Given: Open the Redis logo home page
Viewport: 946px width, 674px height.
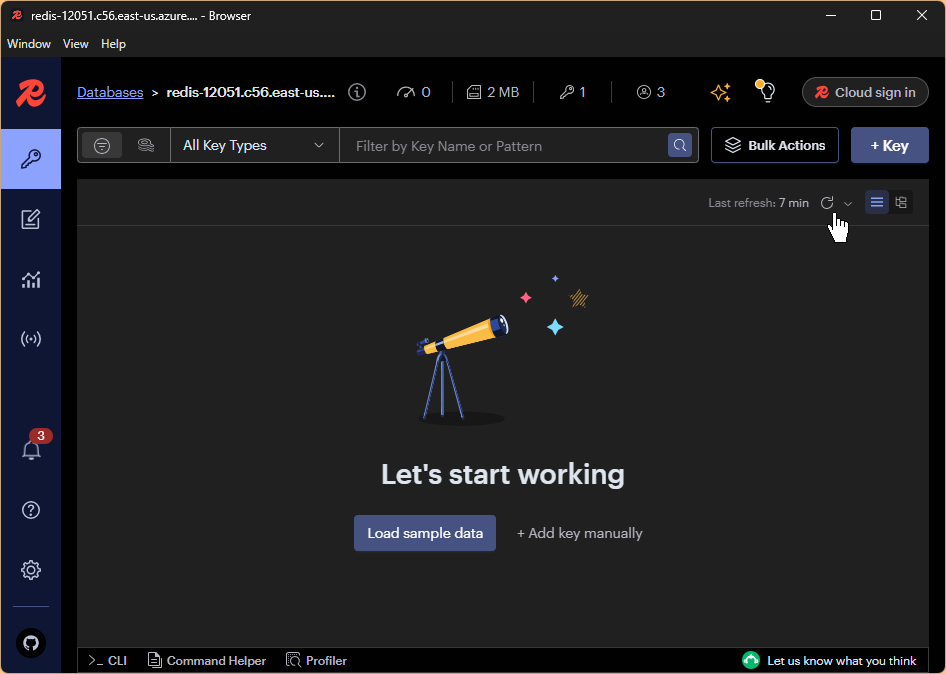Looking at the screenshot, I should click(31, 94).
